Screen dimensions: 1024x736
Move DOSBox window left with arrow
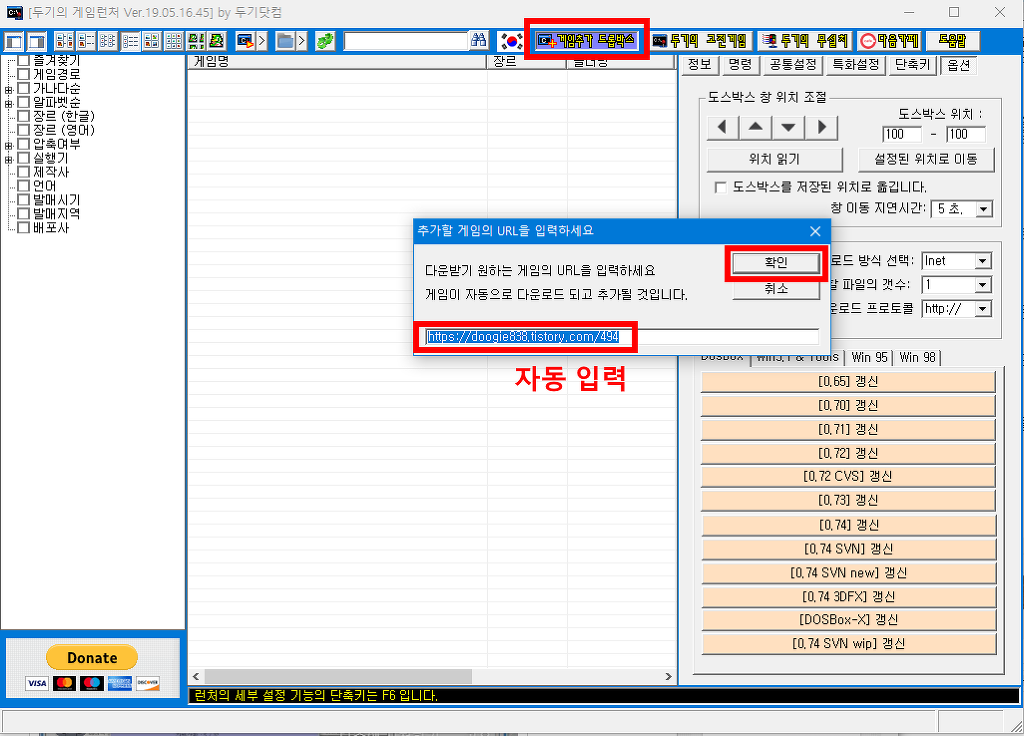(x=723, y=127)
